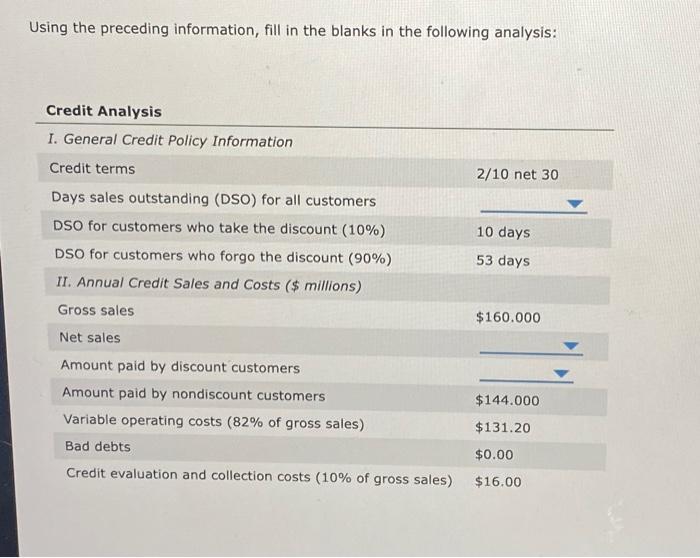Click the General Credit Policy Information heading
This screenshot has width=700, height=558.
click(170, 141)
